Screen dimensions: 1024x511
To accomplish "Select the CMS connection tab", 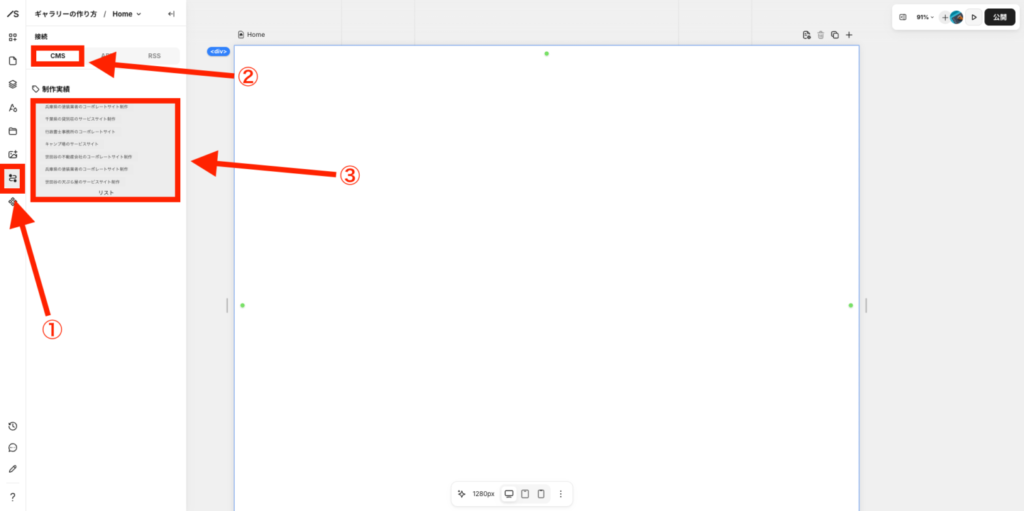I will pos(58,56).
